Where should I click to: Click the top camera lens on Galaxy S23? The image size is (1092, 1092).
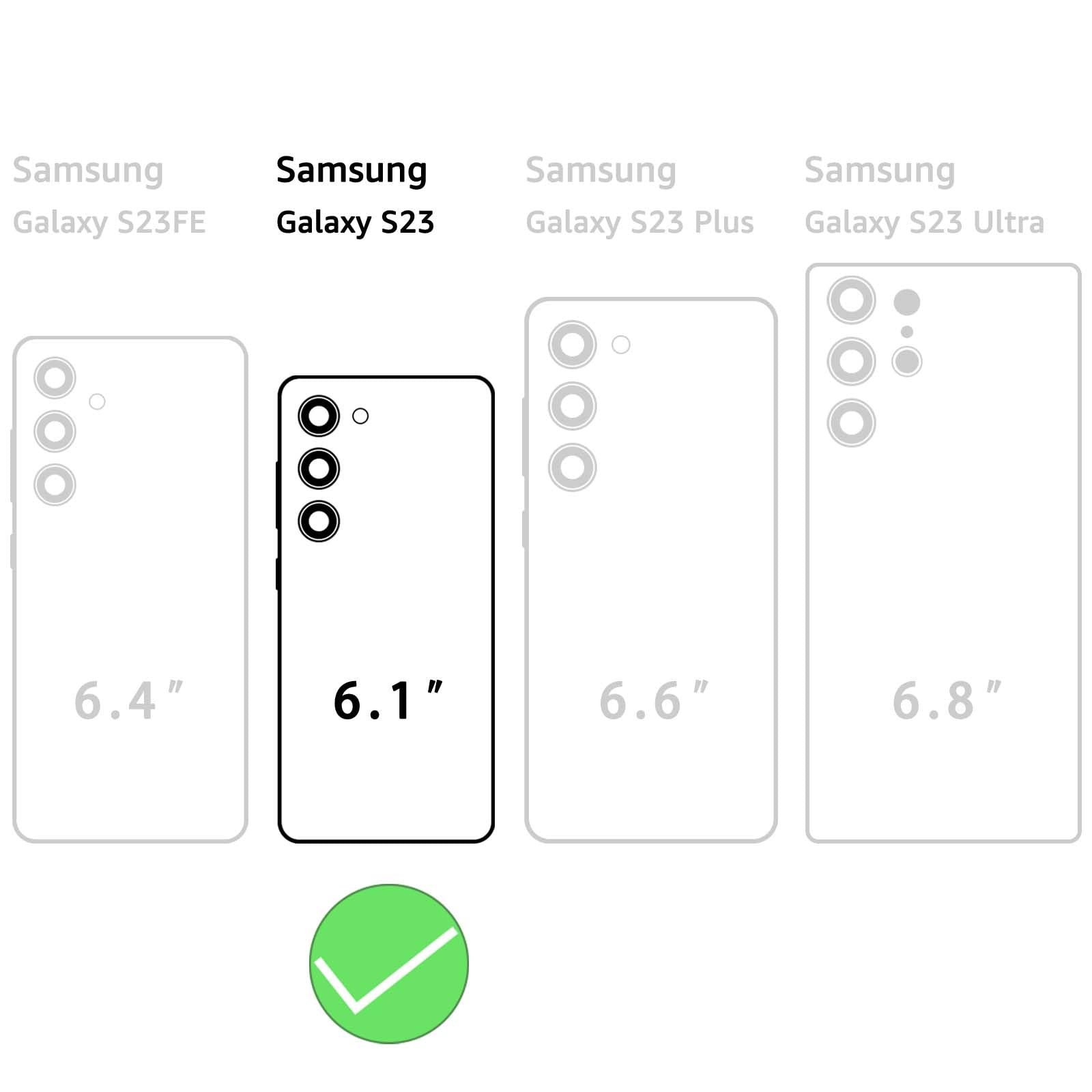(x=319, y=416)
